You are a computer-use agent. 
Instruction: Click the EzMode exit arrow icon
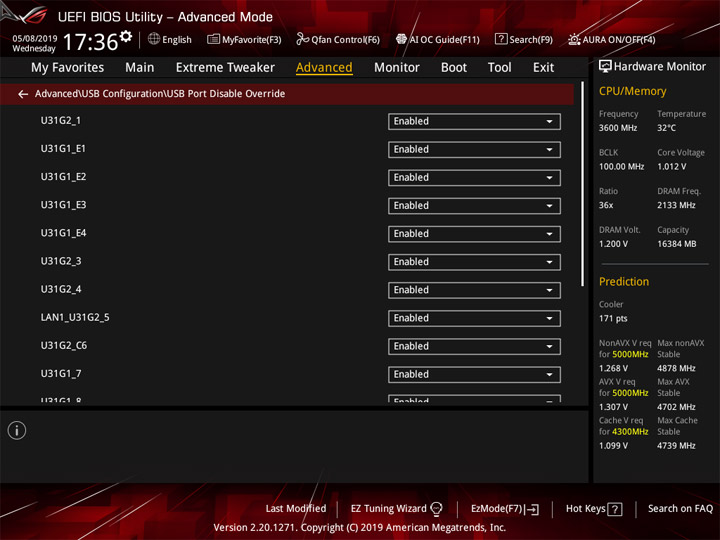pyautogui.click(x=532, y=509)
